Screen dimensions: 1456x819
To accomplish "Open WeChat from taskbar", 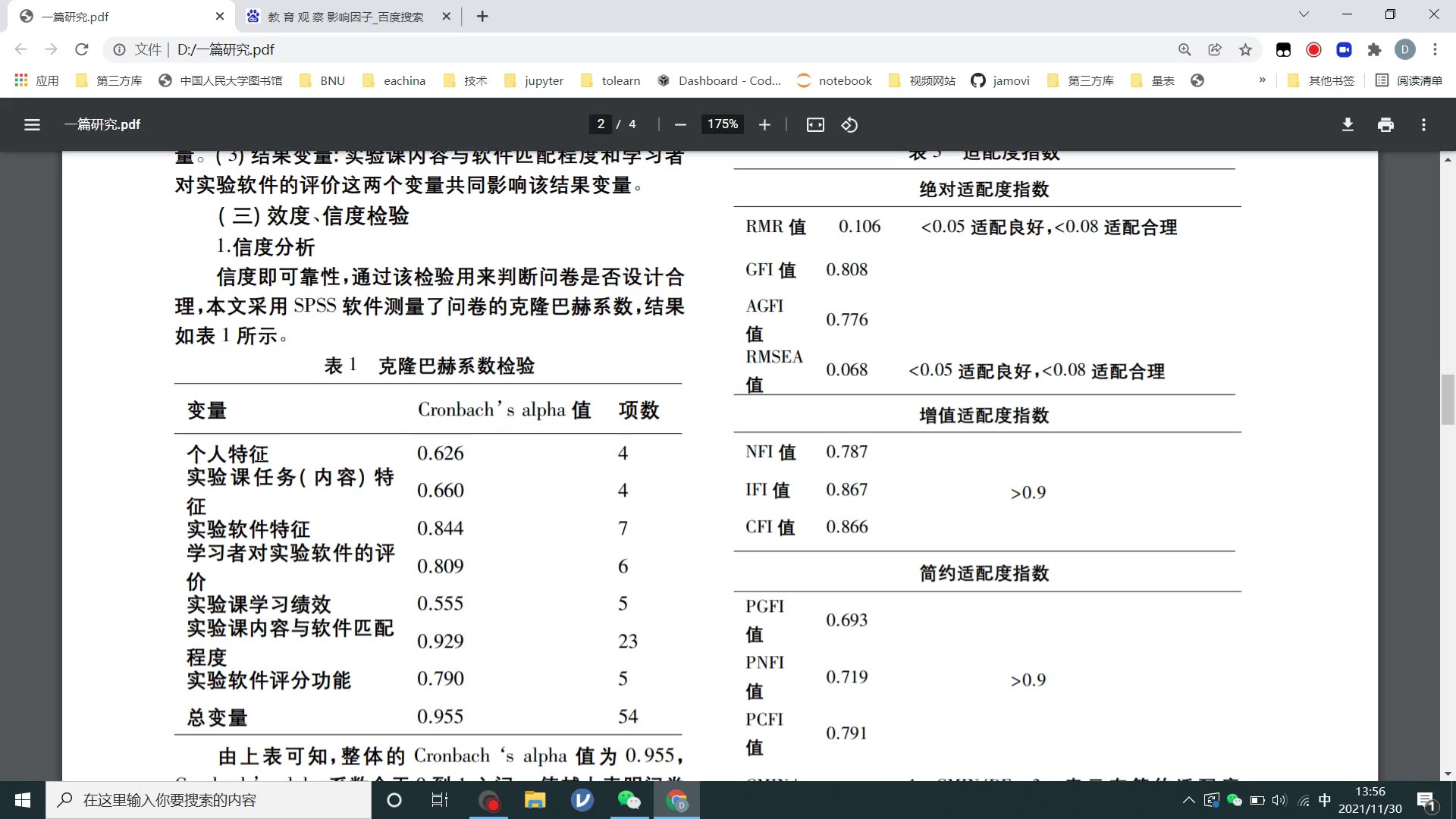I will 629,800.
